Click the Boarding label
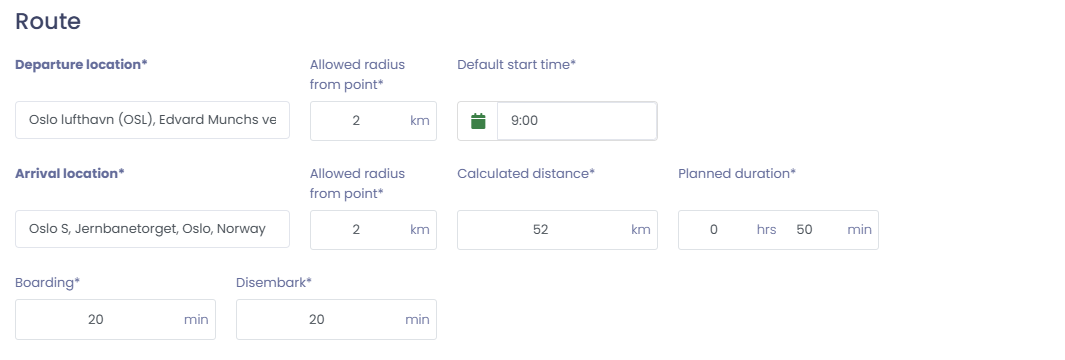Viewport: 1065px width, 360px height. click(48, 283)
